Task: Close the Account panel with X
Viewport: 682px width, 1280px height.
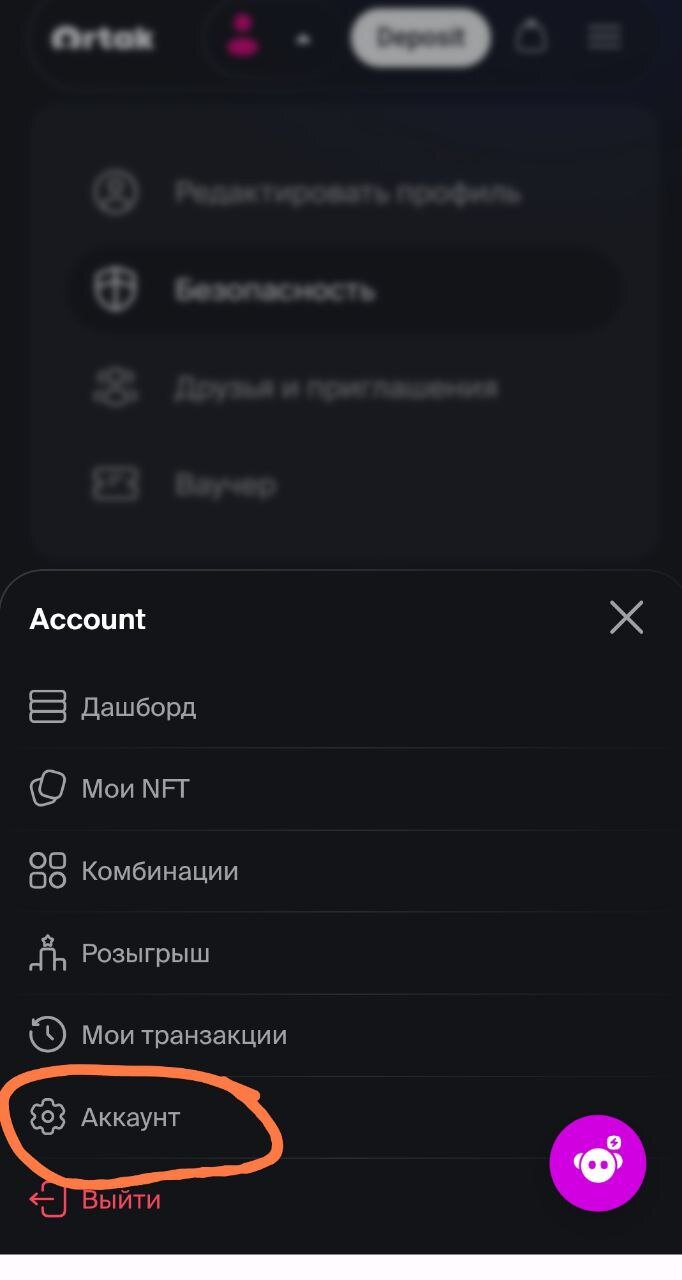Action: click(627, 618)
